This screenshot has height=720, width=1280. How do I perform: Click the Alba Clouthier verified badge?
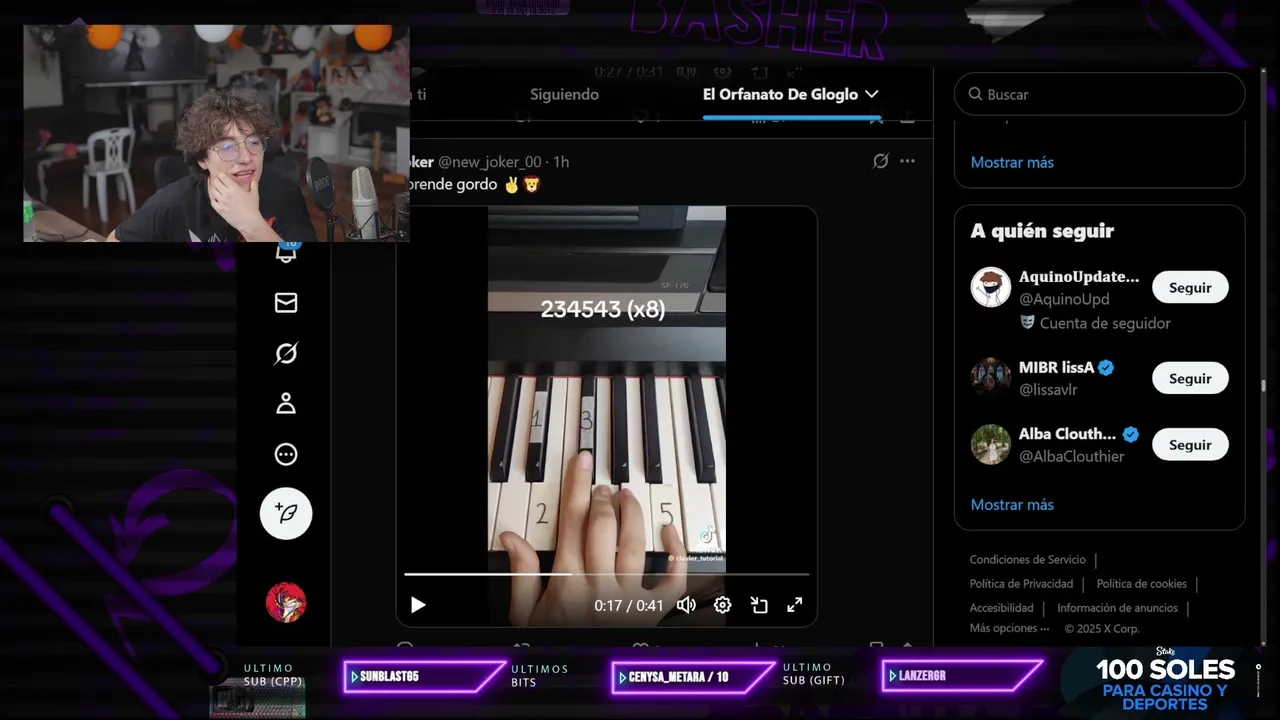click(1131, 434)
